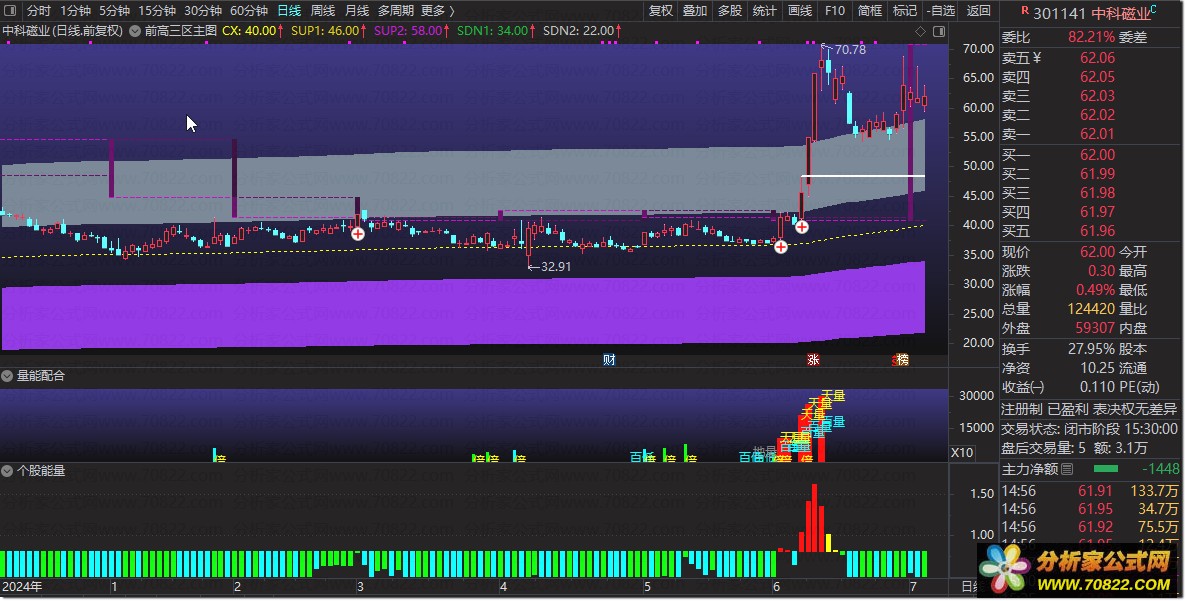
Task: Select the 15分钟 period tab
Action: click(x=157, y=11)
